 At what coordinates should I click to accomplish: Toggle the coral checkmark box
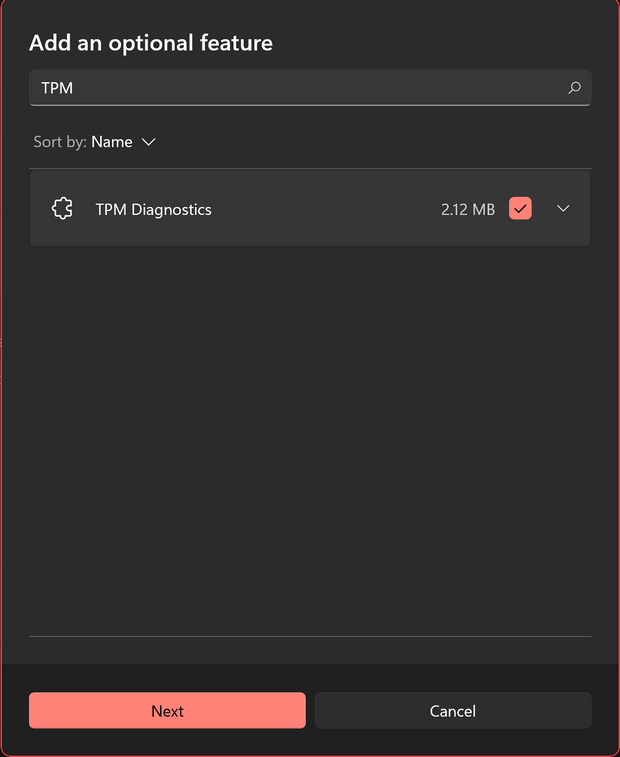coord(520,208)
